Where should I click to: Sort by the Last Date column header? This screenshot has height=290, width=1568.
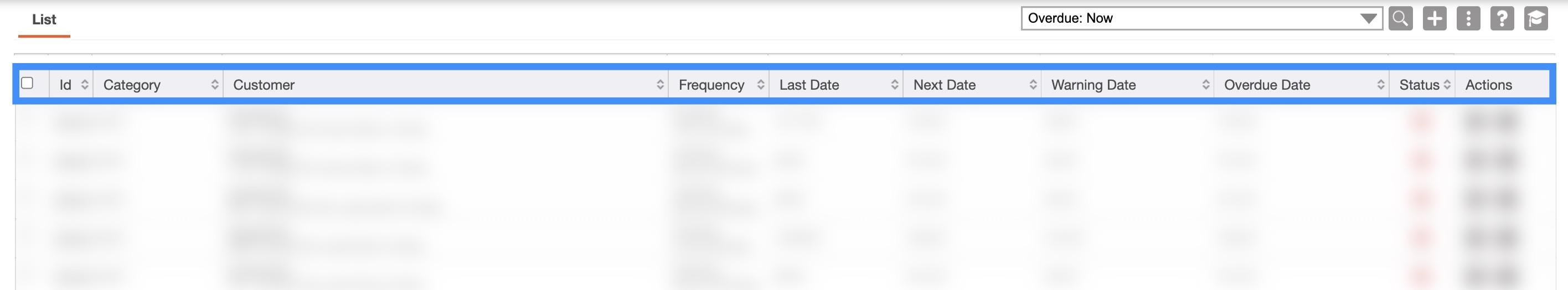coord(809,85)
